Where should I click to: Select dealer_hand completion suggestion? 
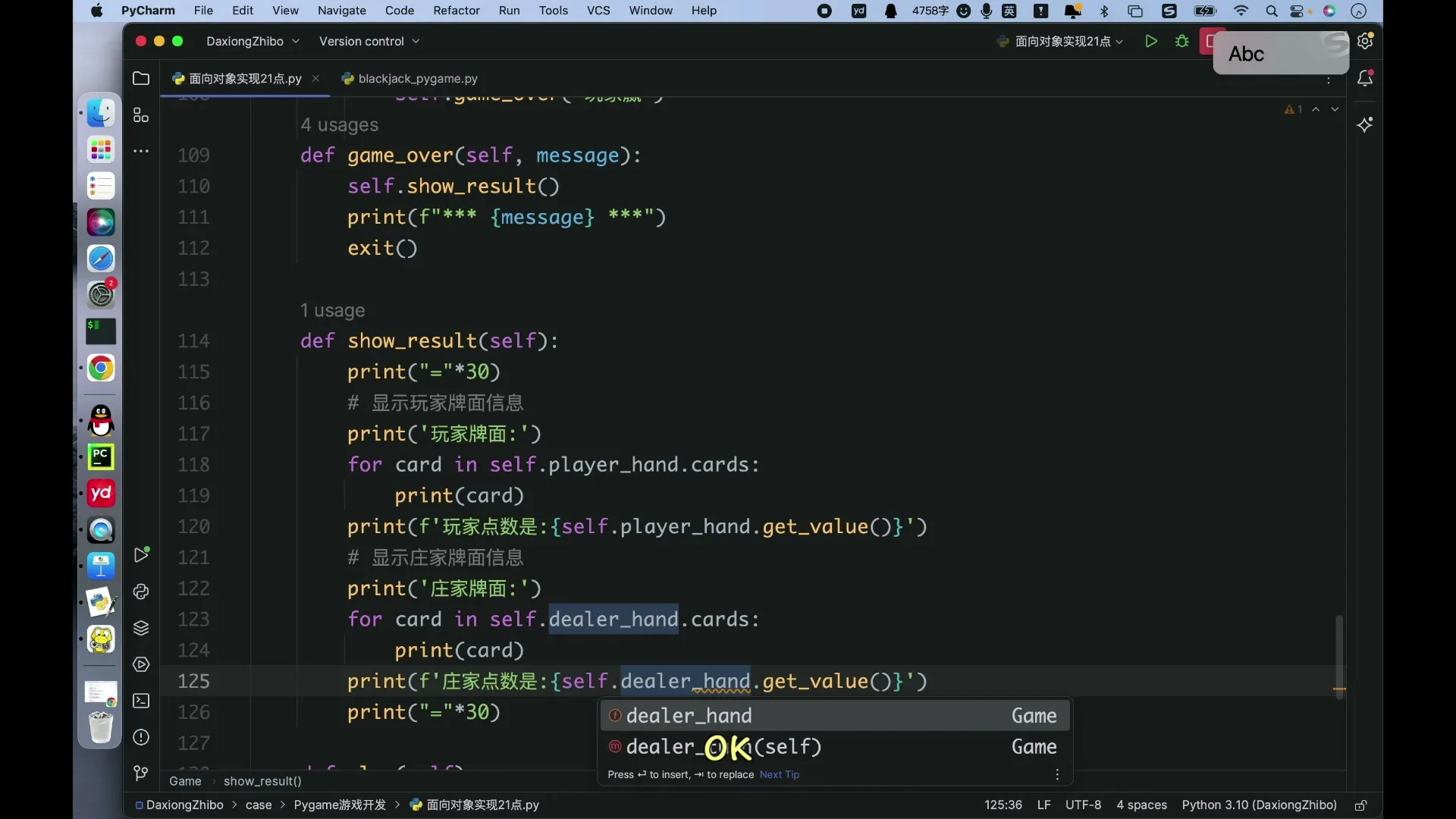[x=834, y=716]
